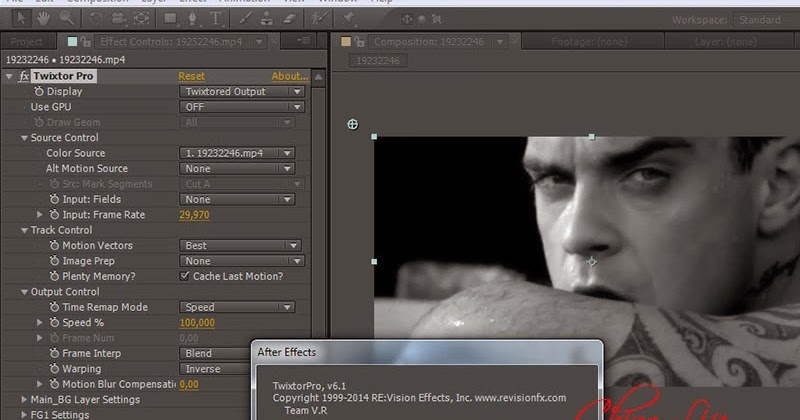Collapse the Twixtor Pro effect twirl arrow
This screenshot has height=420, width=800.
[9, 76]
